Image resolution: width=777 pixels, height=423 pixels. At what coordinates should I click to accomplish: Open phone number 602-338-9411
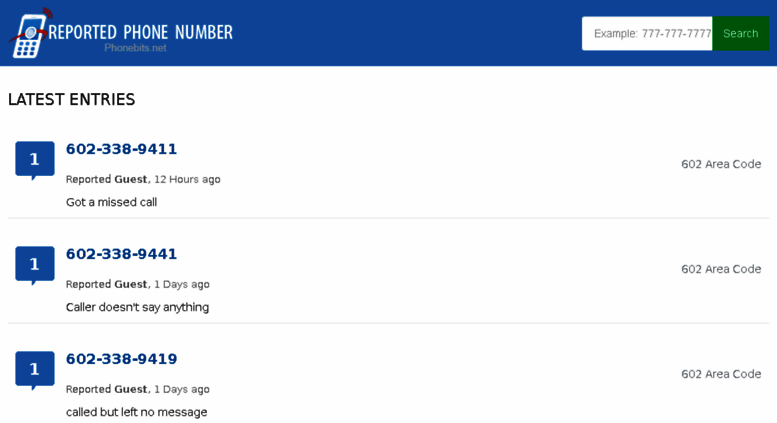pos(121,149)
